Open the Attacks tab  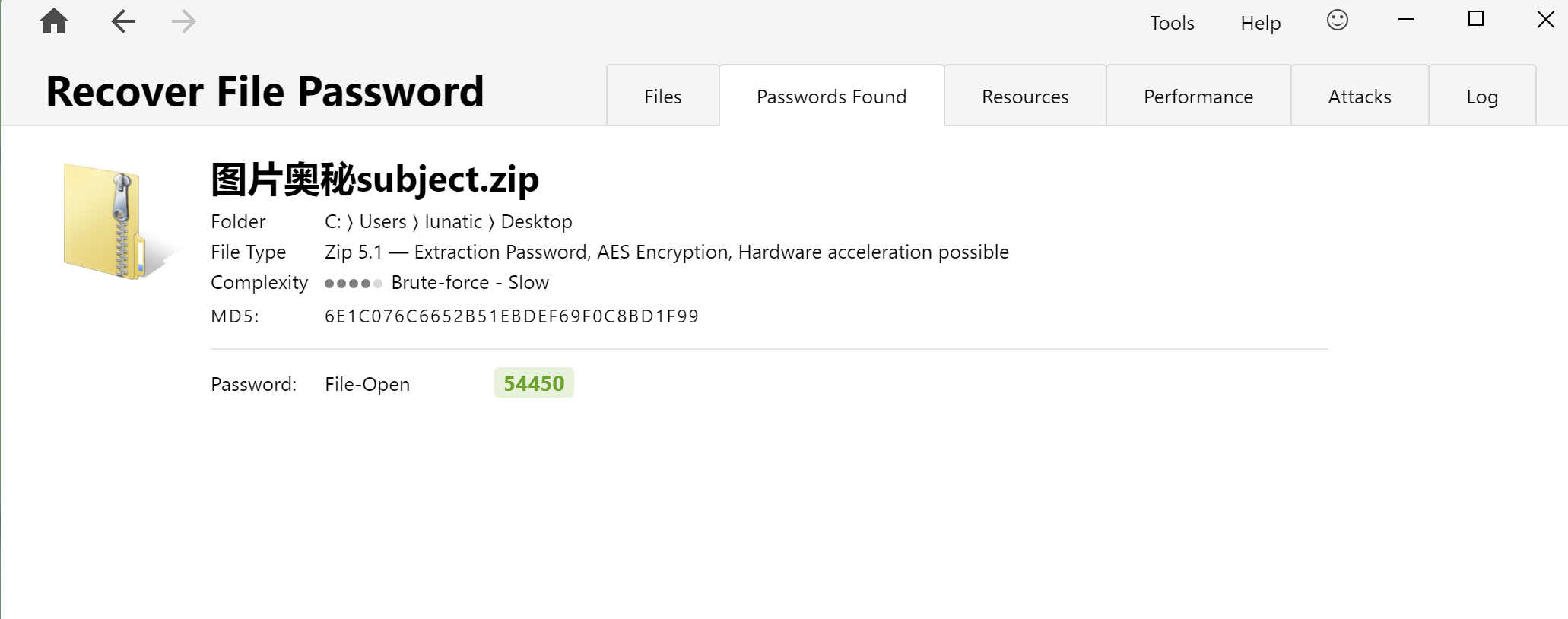pyautogui.click(x=1360, y=96)
